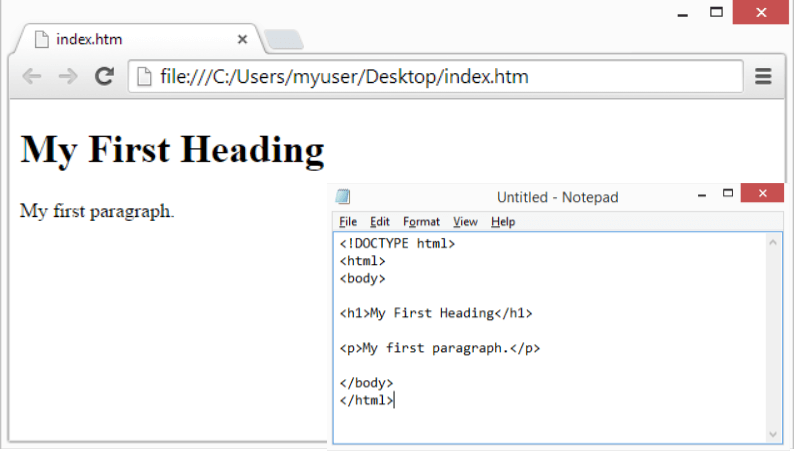Minimize the Untitled - Notepad window
The height and width of the screenshot is (451, 794).
(702, 194)
